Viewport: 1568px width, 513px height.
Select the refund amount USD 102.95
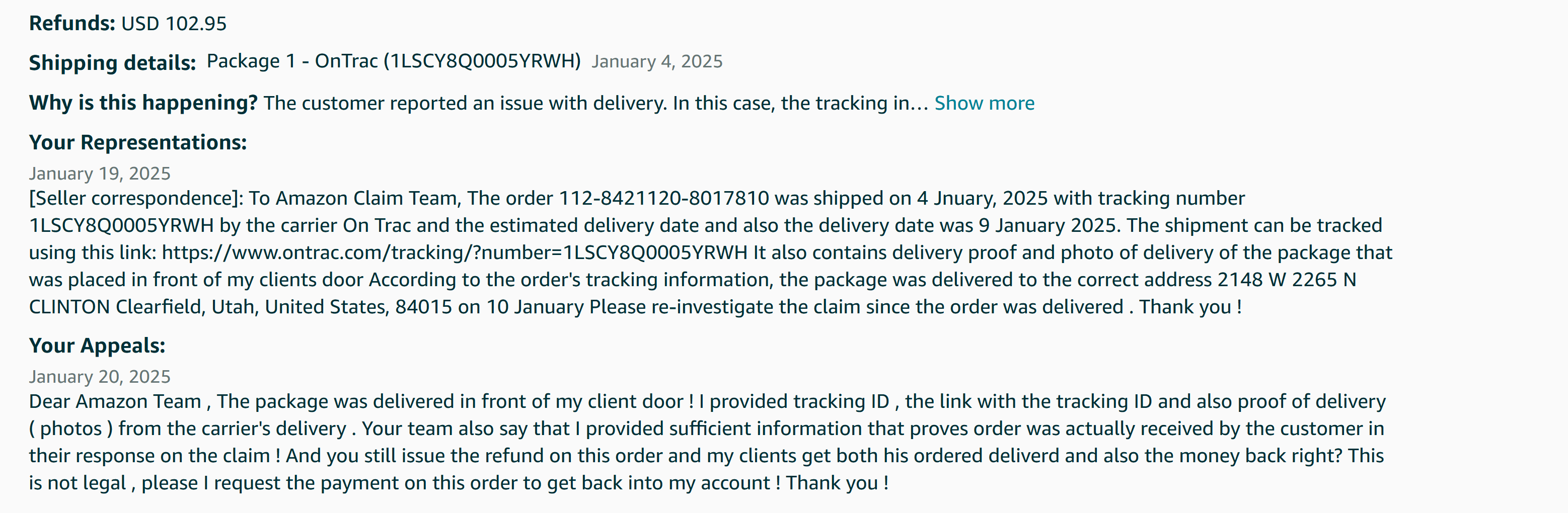[x=174, y=23]
